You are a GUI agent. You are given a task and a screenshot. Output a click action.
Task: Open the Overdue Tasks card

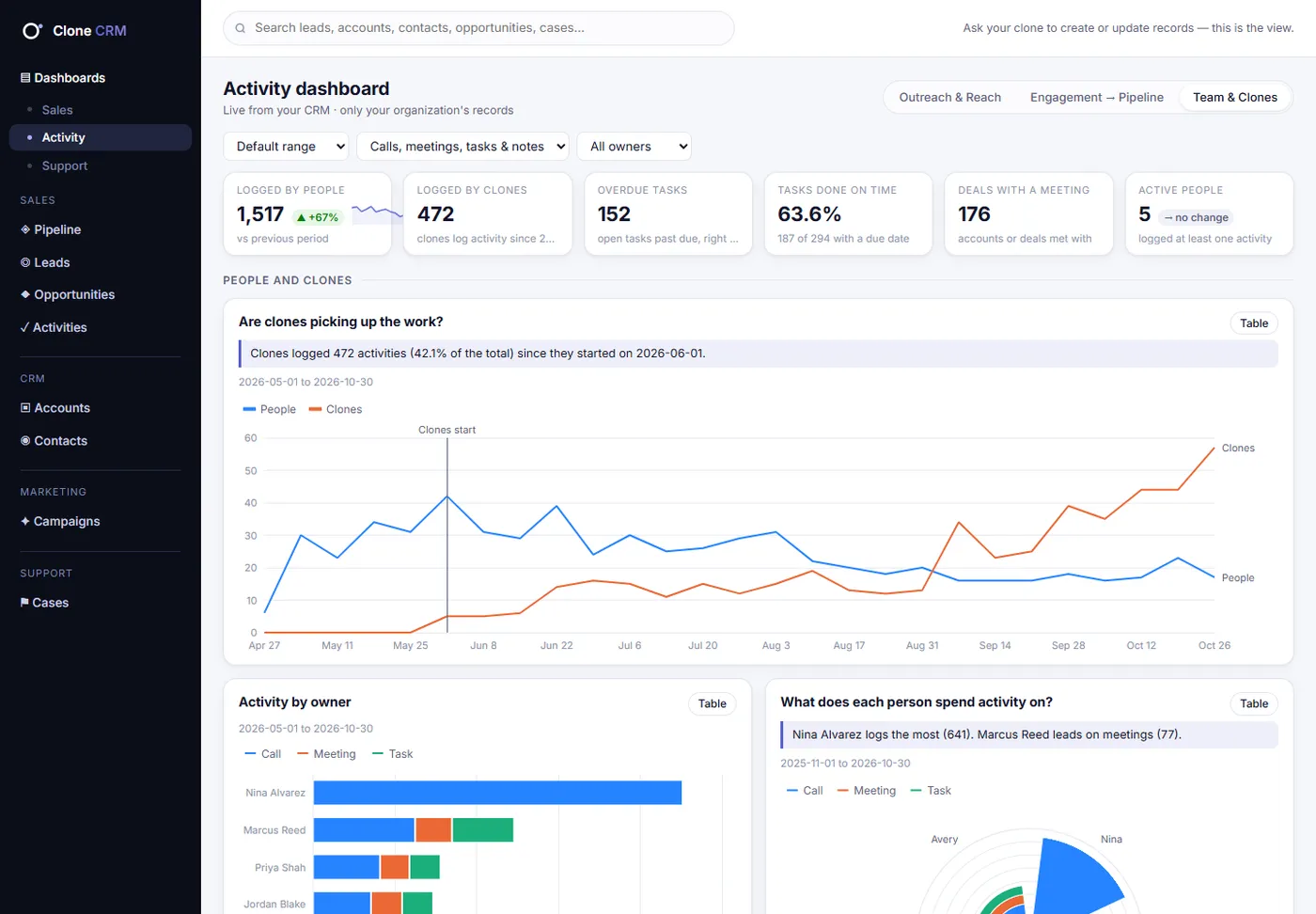(x=668, y=213)
